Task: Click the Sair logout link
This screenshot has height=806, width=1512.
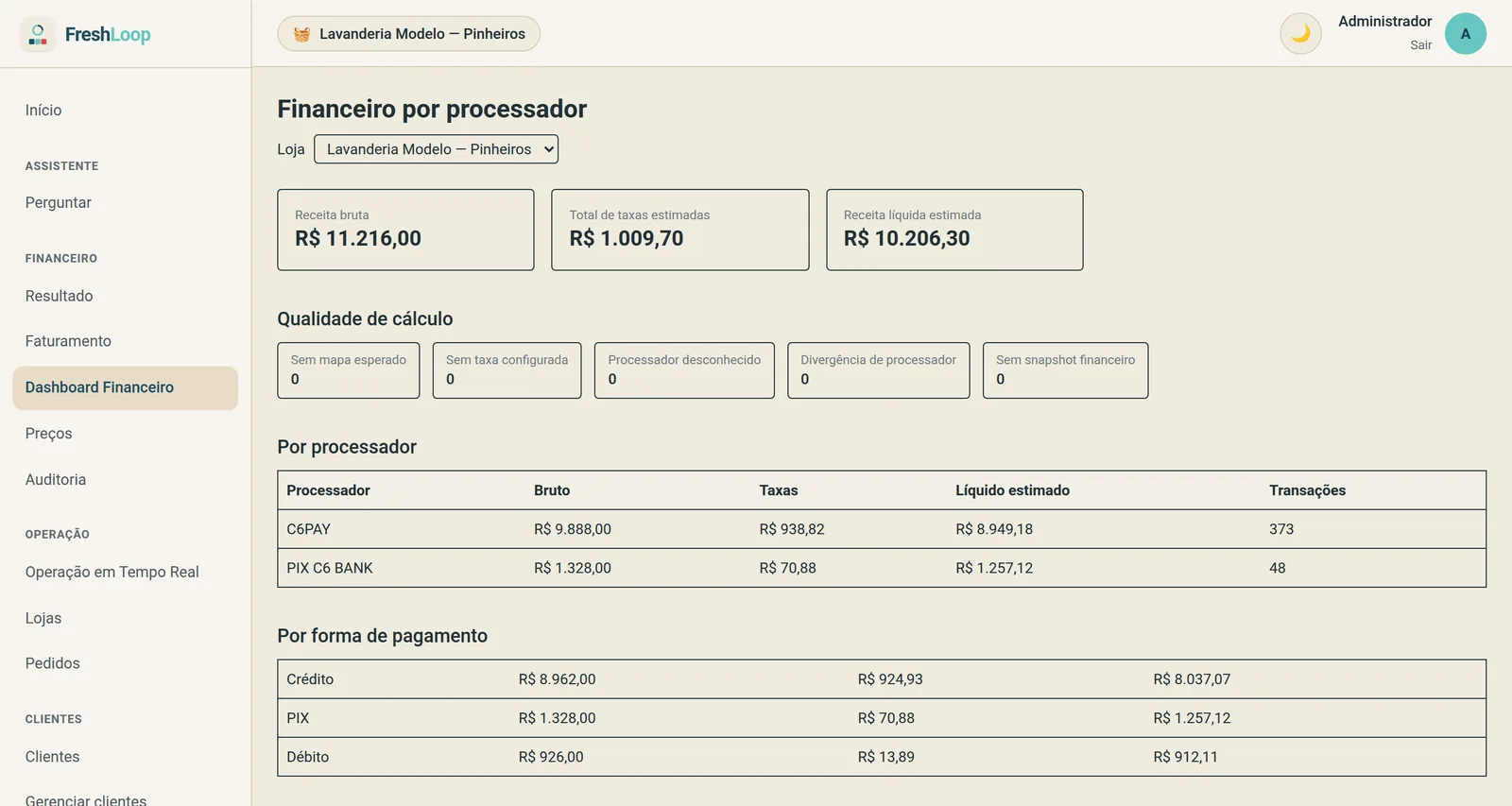Action: [1421, 45]
